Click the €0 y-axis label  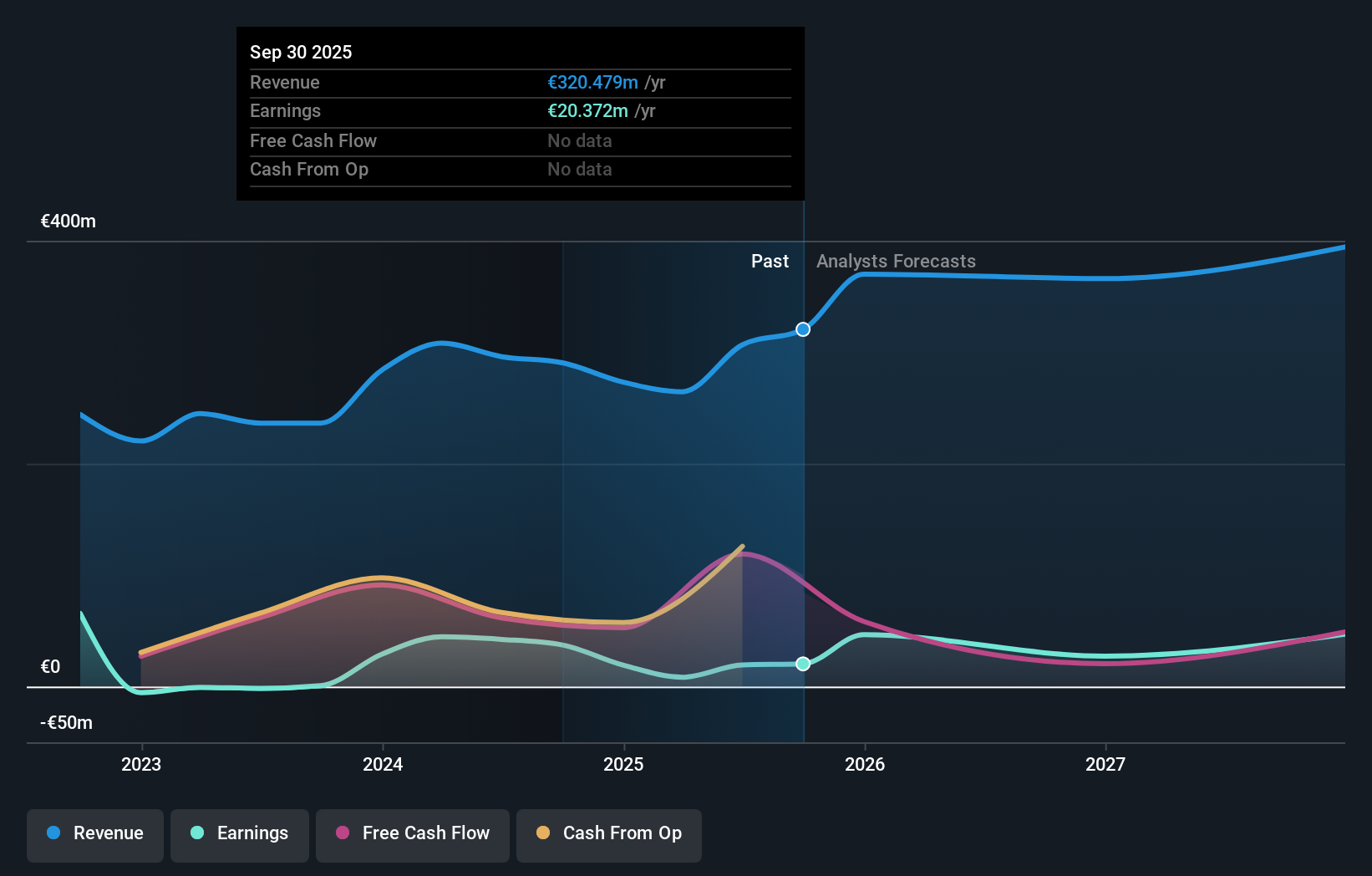50,667
